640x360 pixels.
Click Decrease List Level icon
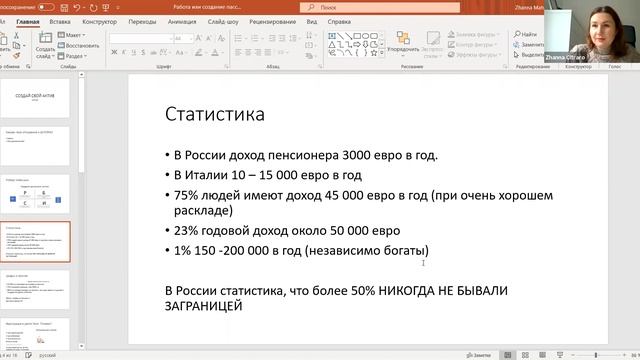[272, 38]
